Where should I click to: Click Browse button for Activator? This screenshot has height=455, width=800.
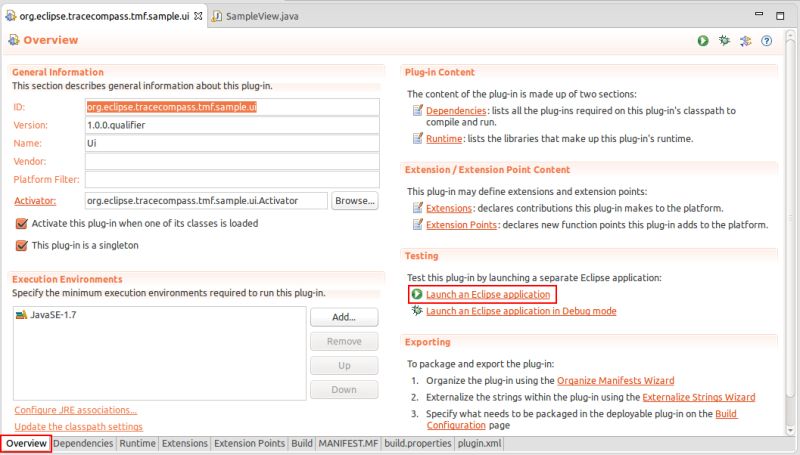[x=355, y=200]
